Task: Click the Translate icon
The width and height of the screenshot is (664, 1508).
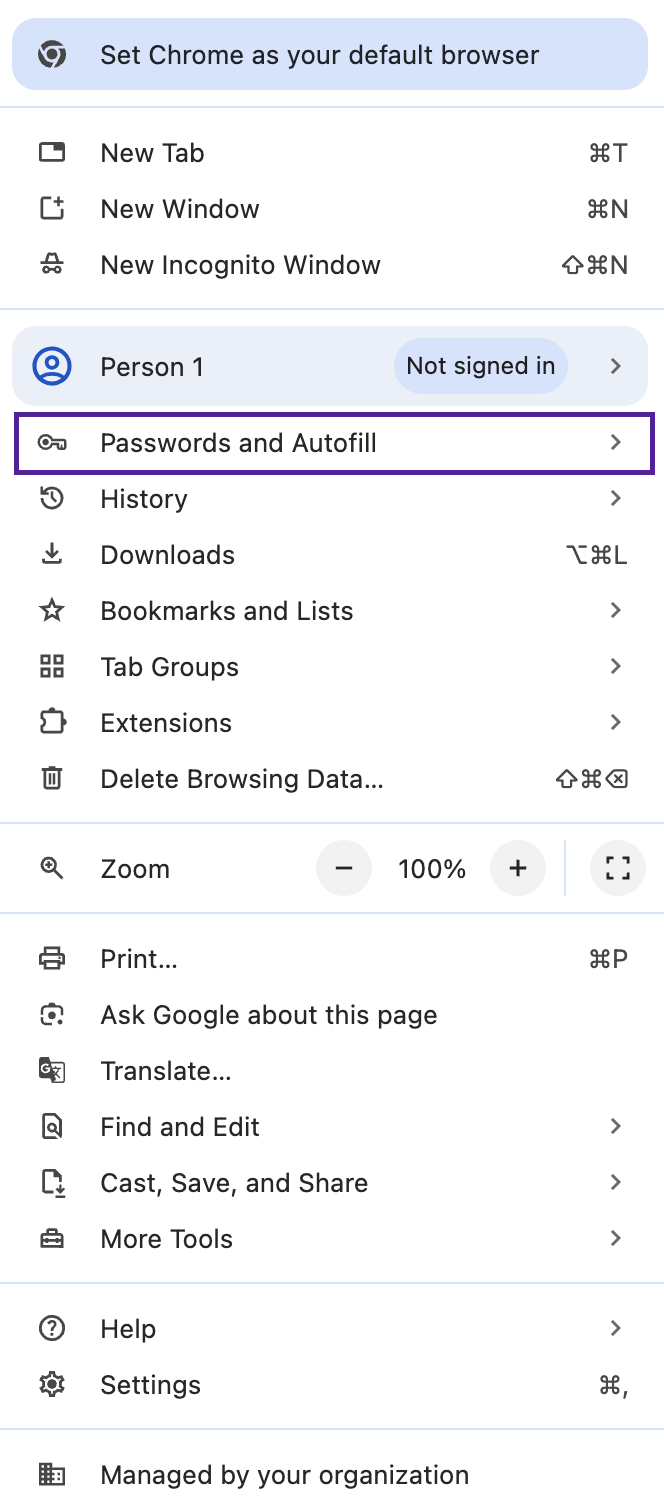Action: 52,1070
